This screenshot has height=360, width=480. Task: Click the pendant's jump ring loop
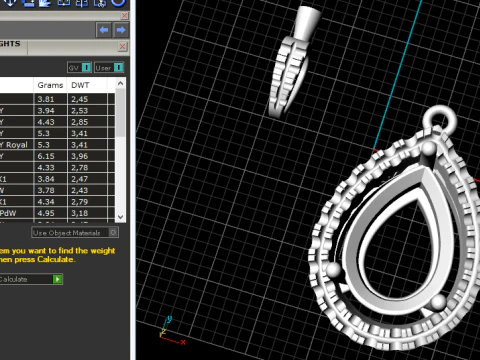(439, 119)
